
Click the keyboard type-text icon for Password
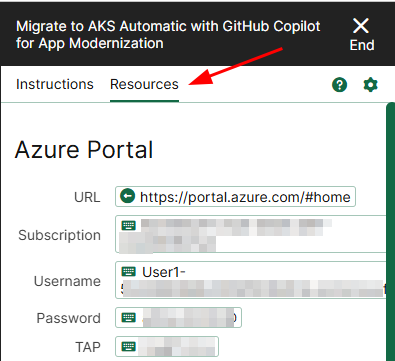coord(129,317)
